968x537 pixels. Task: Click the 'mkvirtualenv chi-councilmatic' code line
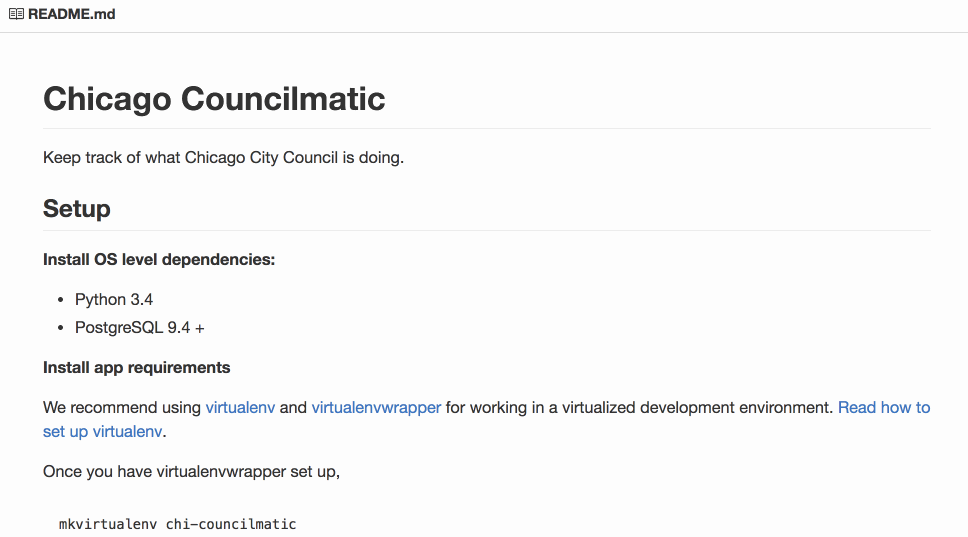coord(178,524)
